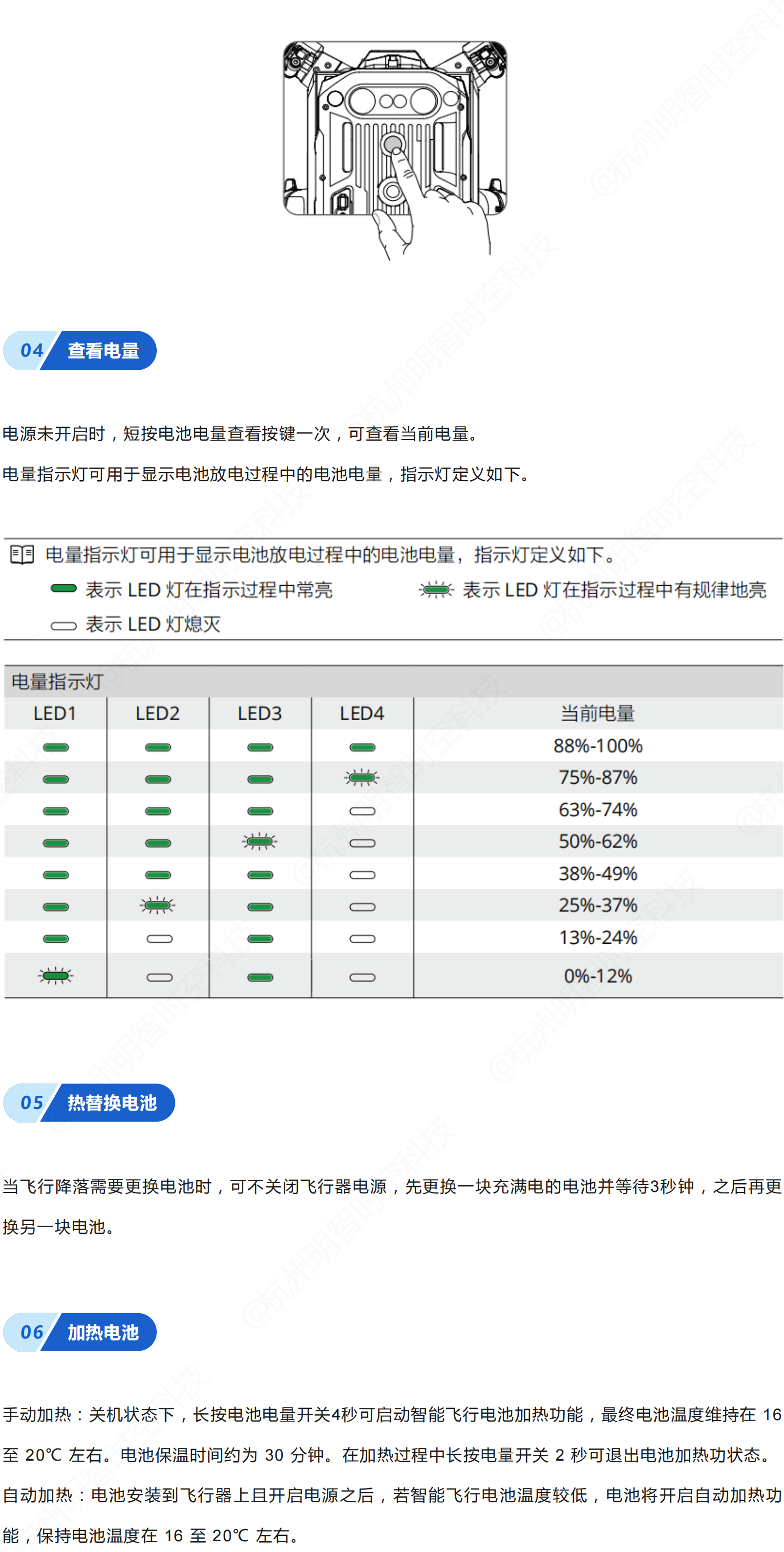Image resolution: width=784 pixels, height=1552 pixels.
Task: Click the open book note icon
Action: coord(22,554)
